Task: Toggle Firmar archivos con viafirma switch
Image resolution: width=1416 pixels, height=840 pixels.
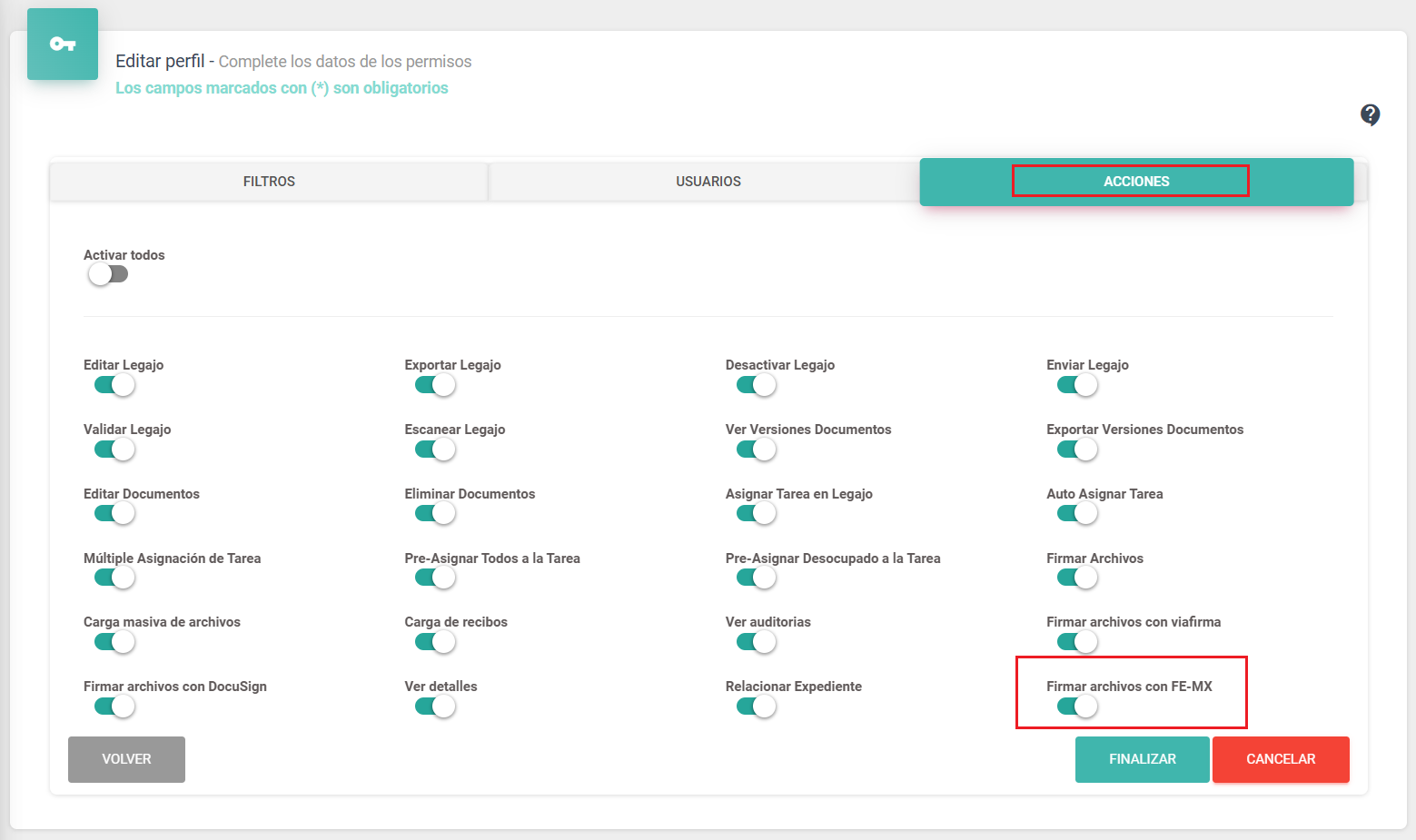Action: pos(1077,642)
